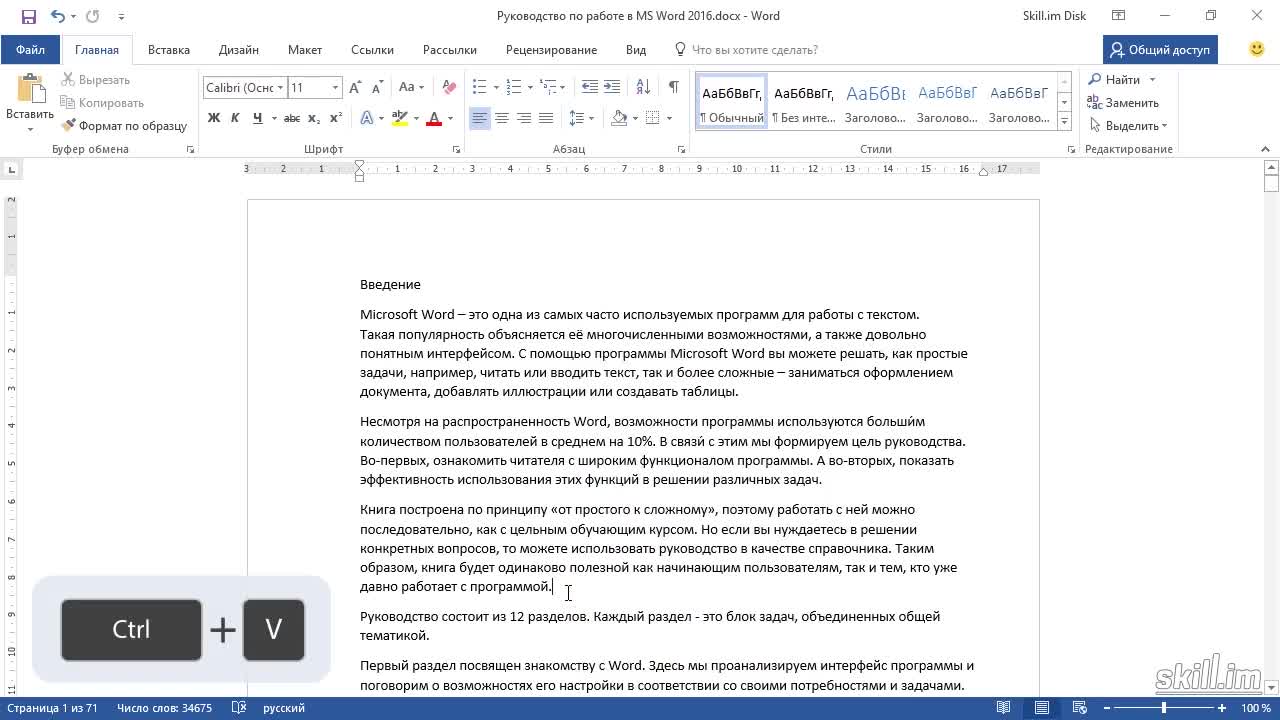
Task: Decrease paragraph indent
Action: pyautogui.click(x=590, y=88)
